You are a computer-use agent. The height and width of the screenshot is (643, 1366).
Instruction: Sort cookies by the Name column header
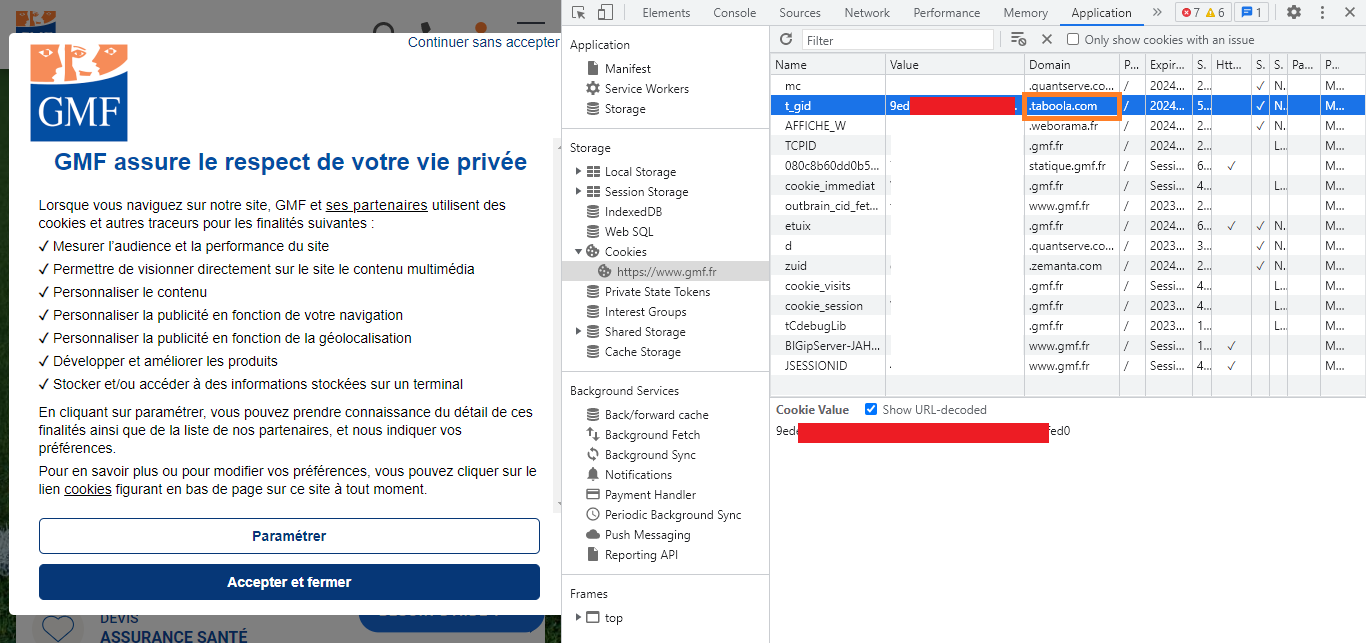pos(828,64)
